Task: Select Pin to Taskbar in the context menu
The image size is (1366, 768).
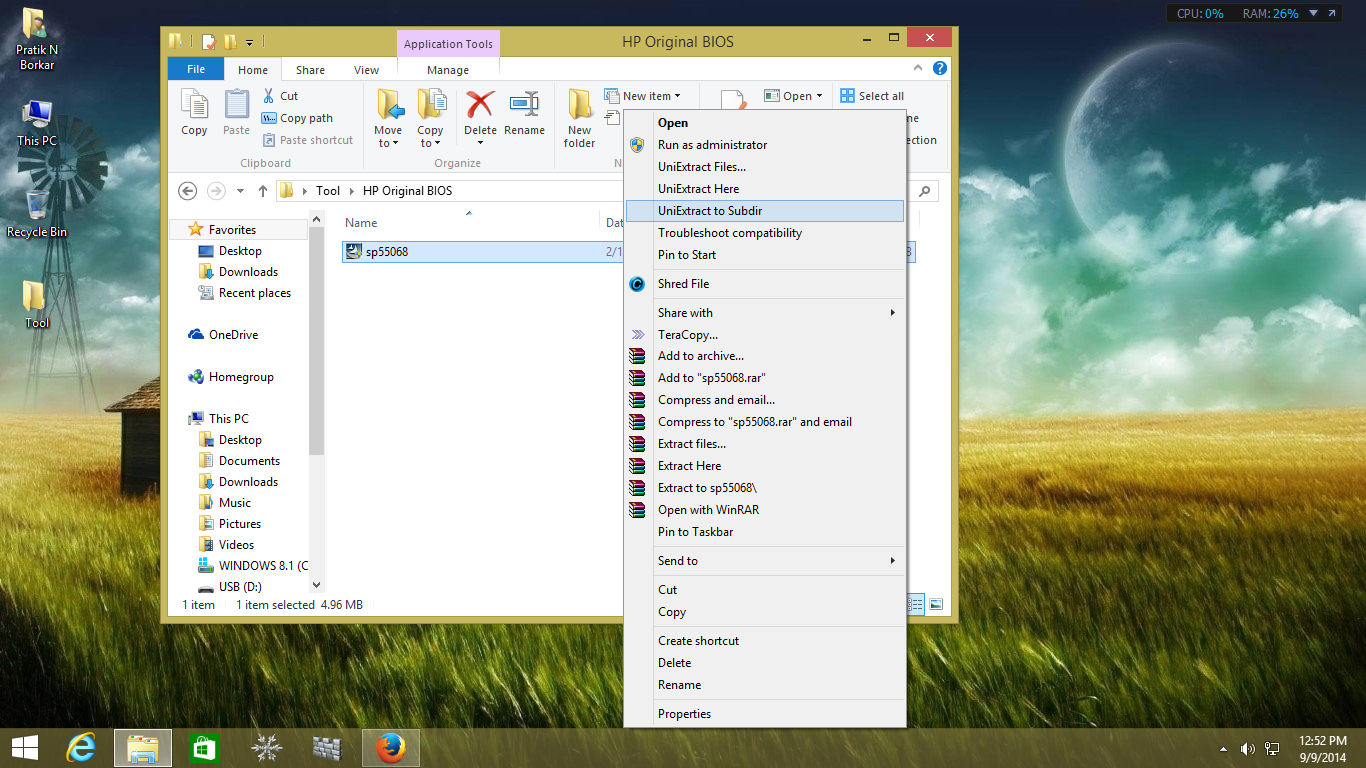Action: click(764, 532)
